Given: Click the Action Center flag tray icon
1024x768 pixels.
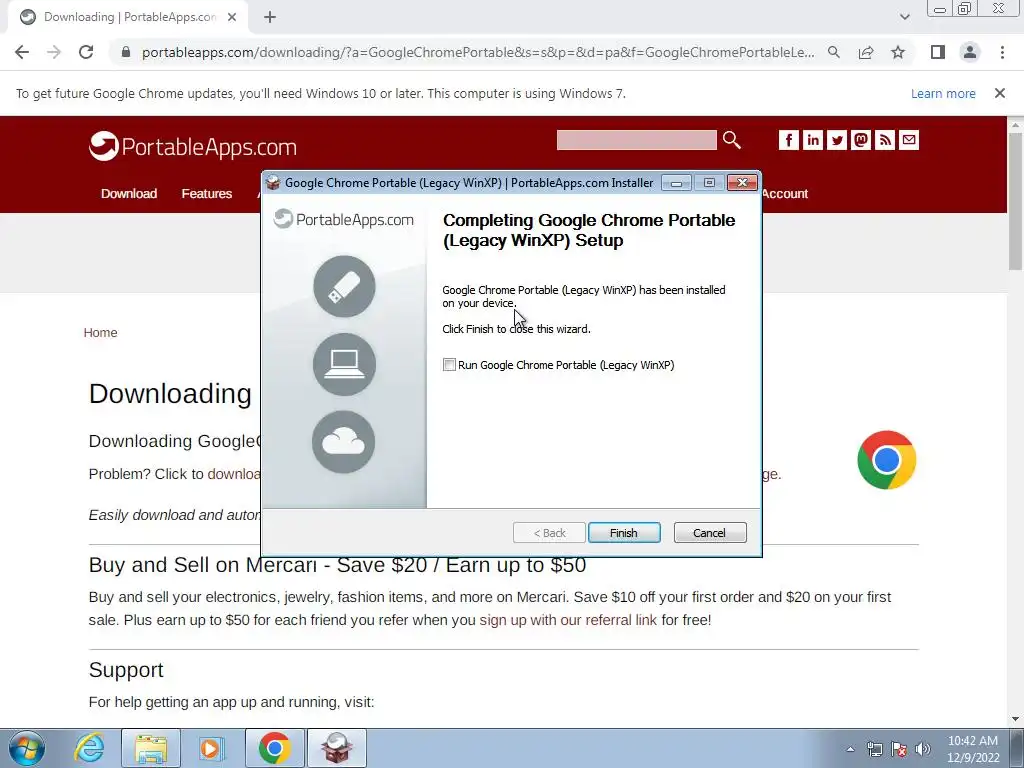Looking at the screenshot, I should pyautogui.click(x=899, y=749).
